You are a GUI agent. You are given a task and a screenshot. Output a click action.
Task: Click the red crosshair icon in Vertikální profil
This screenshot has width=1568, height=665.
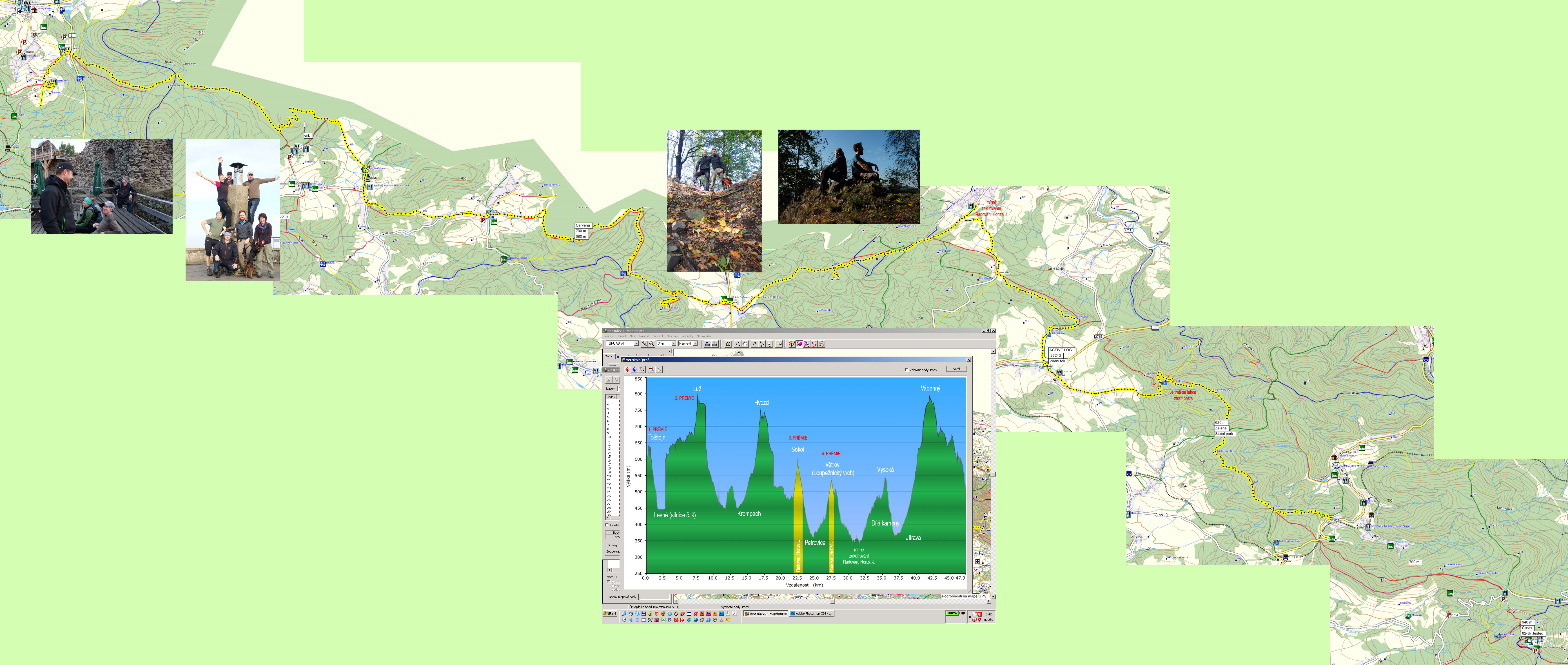(x=627, y=370)
